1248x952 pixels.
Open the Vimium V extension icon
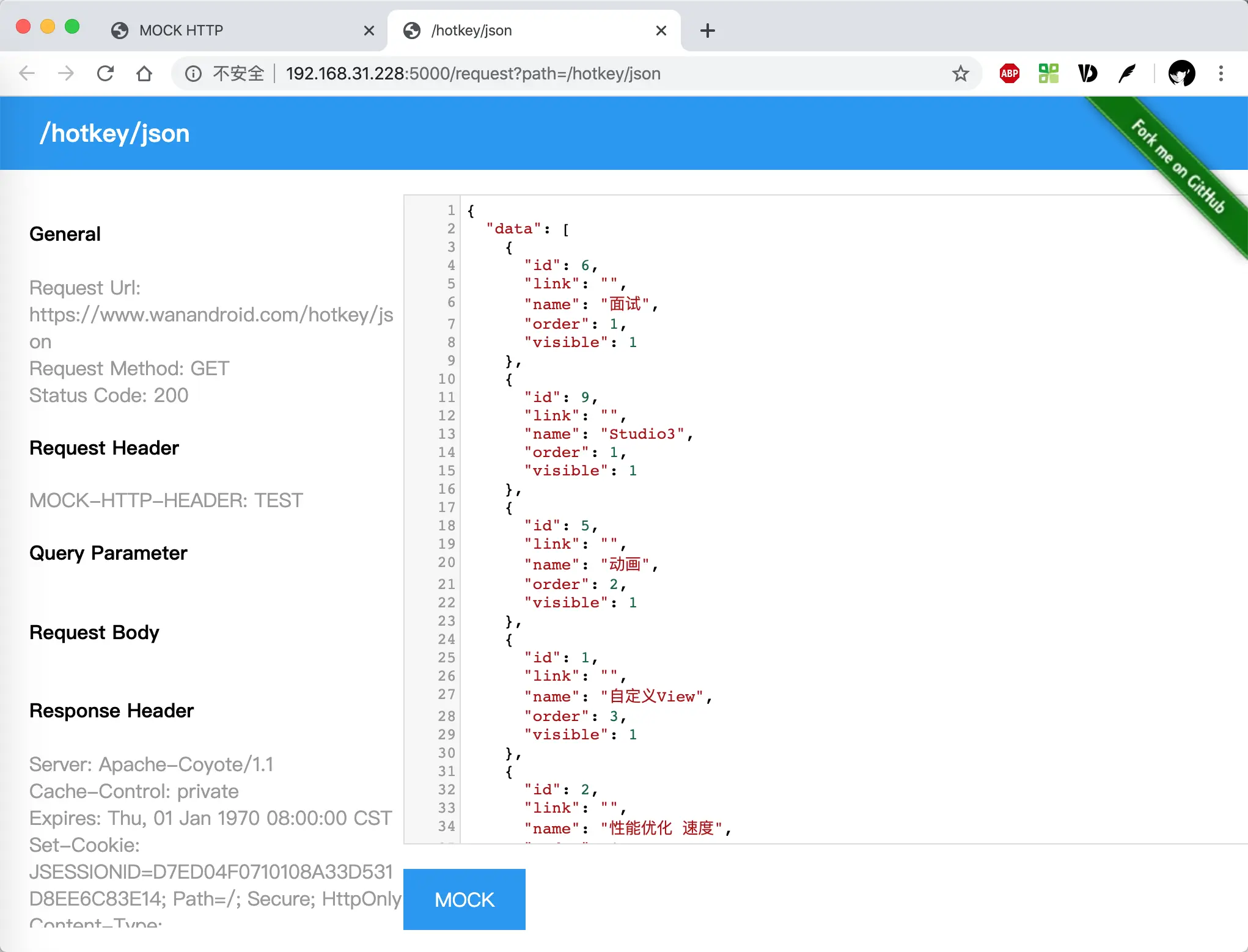(x=1087, y=74)
